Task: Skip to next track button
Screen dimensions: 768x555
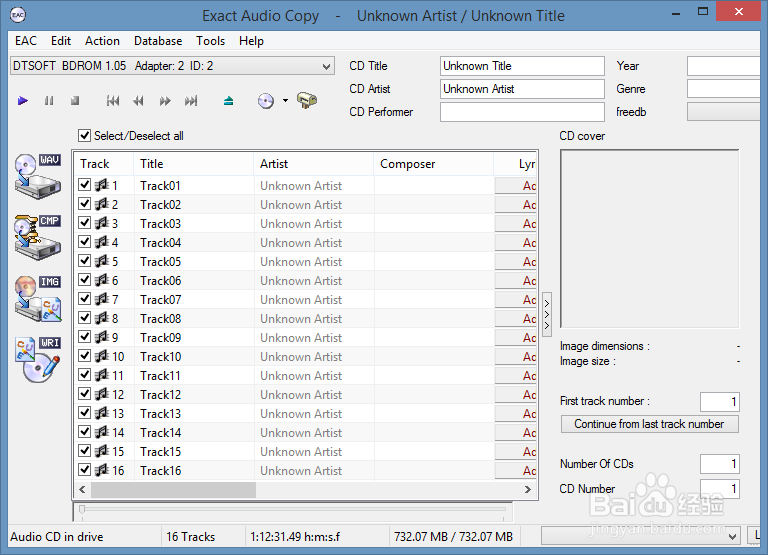Action: (191, 101)
